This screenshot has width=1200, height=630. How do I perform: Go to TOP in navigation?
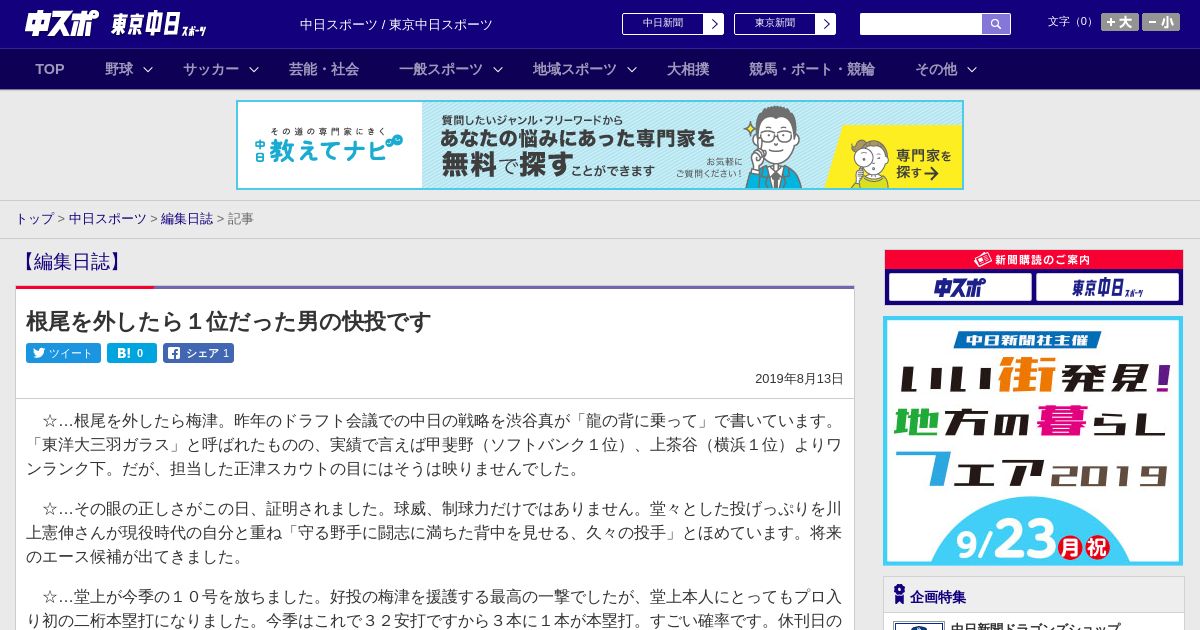(50, 69)
